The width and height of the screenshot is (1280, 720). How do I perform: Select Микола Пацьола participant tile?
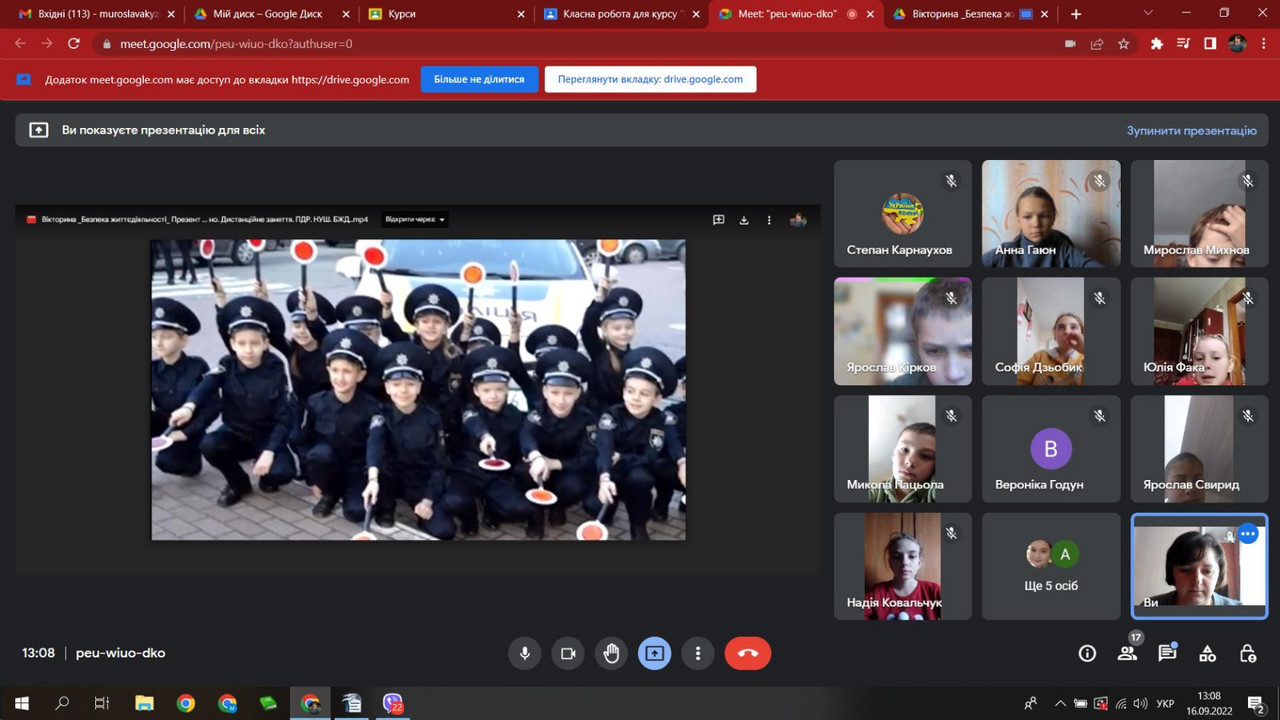pyautogui.click(x=903, y=449)
